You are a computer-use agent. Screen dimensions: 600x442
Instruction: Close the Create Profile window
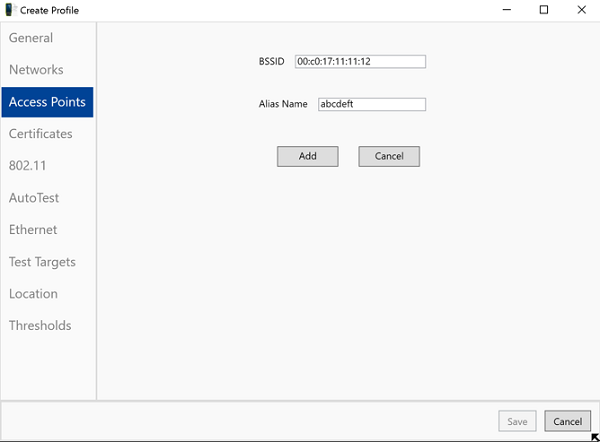582,10
